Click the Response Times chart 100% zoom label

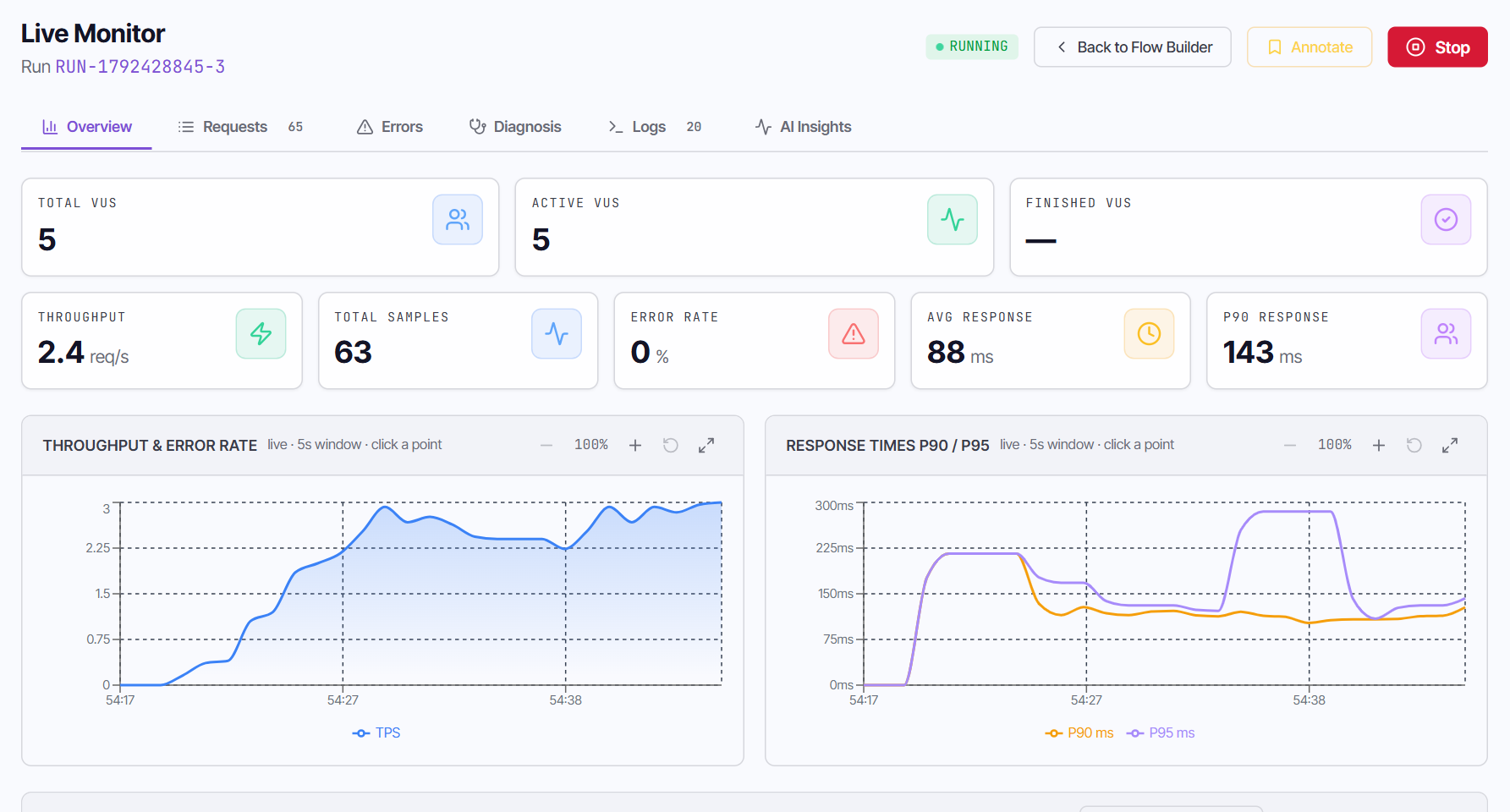click(x=1335, y=445)
